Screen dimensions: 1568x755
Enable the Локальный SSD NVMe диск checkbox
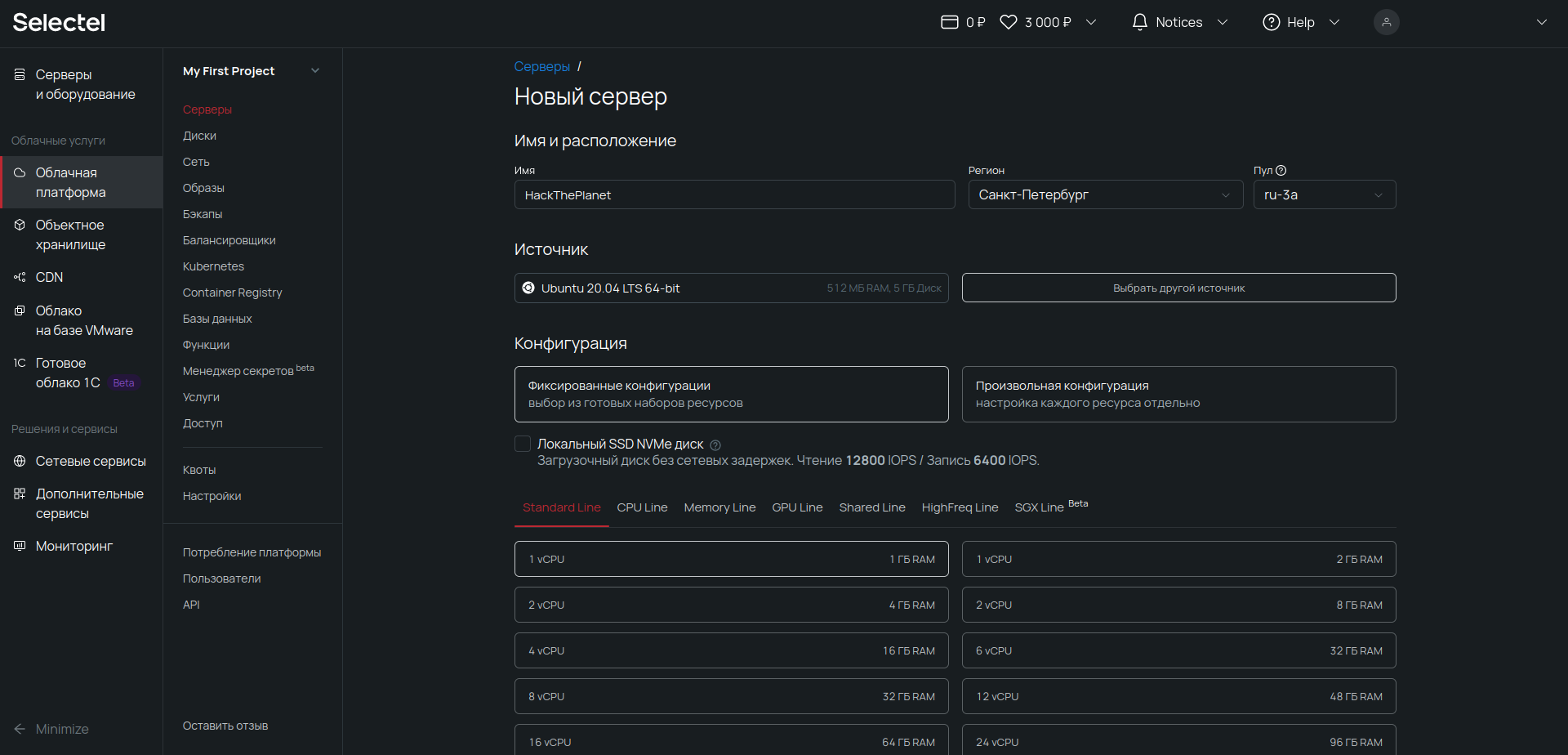[x=523, y=444]
